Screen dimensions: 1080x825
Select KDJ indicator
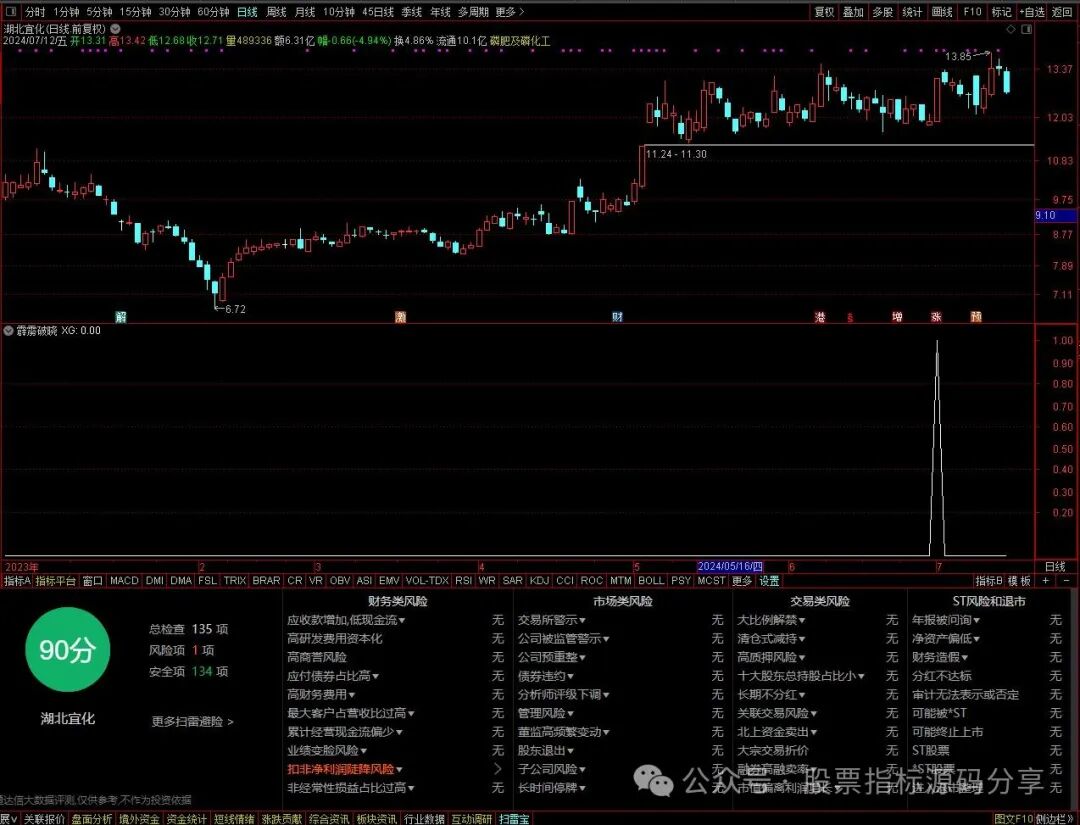(539, 581)
